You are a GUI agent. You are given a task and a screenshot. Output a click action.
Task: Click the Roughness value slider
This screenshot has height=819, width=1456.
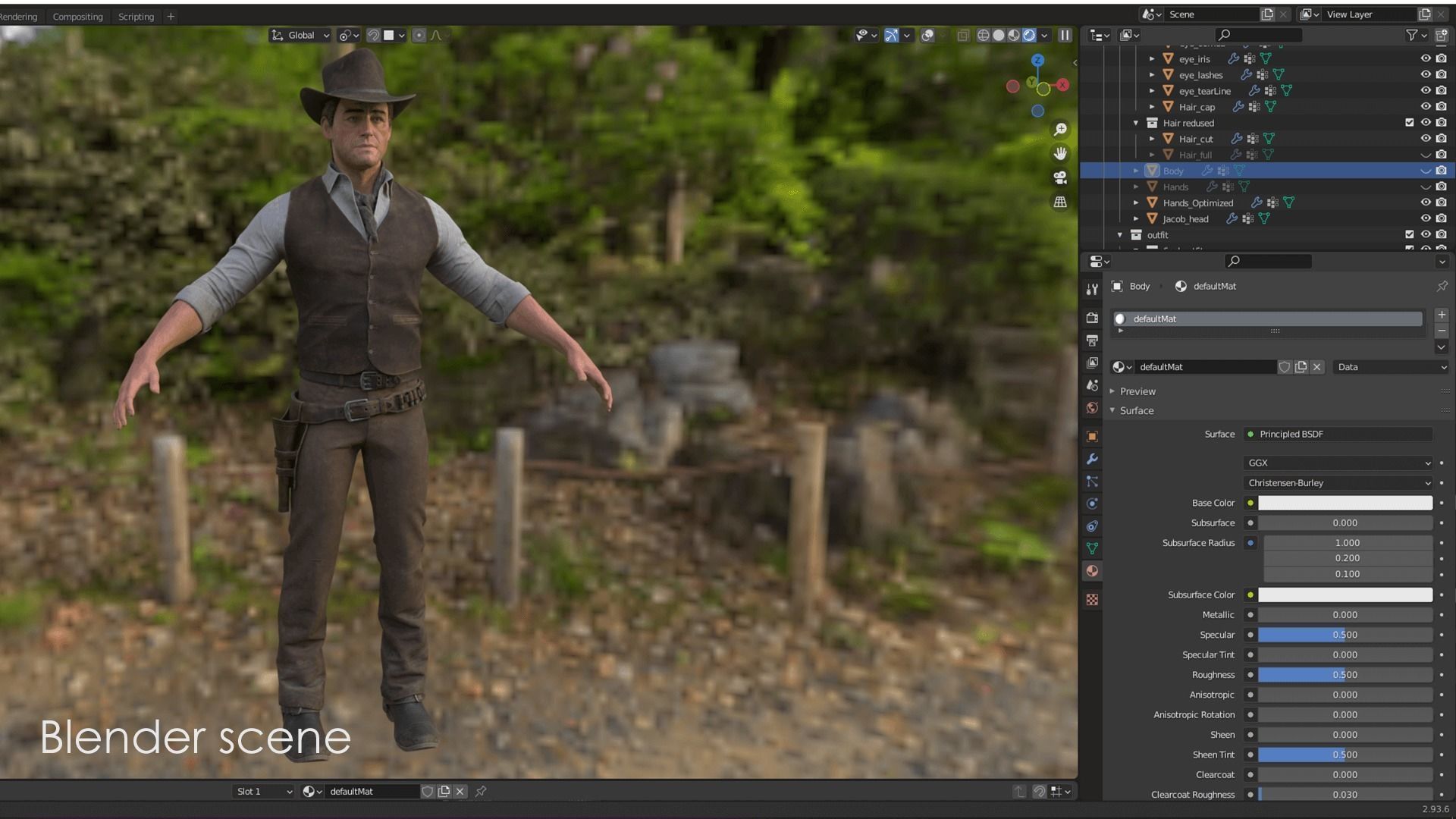(1345, 675)
